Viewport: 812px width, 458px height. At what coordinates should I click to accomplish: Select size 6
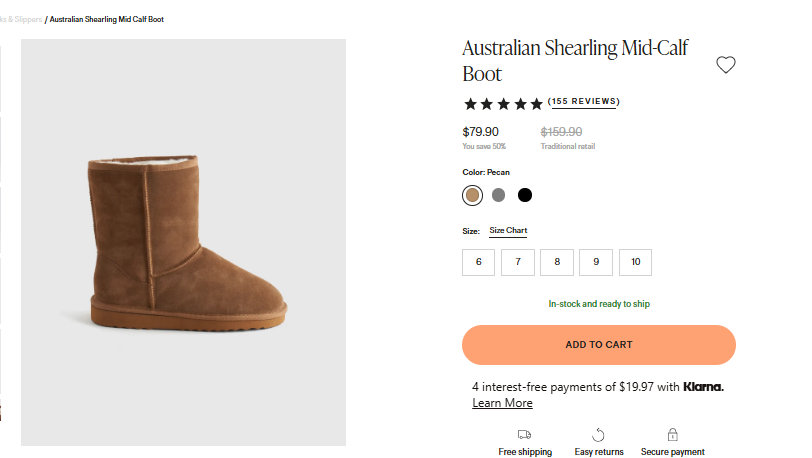[478, 262]
